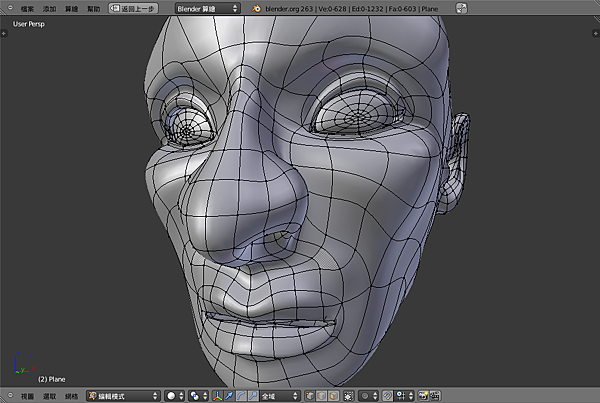Viewport: 600px width, 403px height.
Task: Toggle limit selection to visible
Action: [x=349, y=395]
